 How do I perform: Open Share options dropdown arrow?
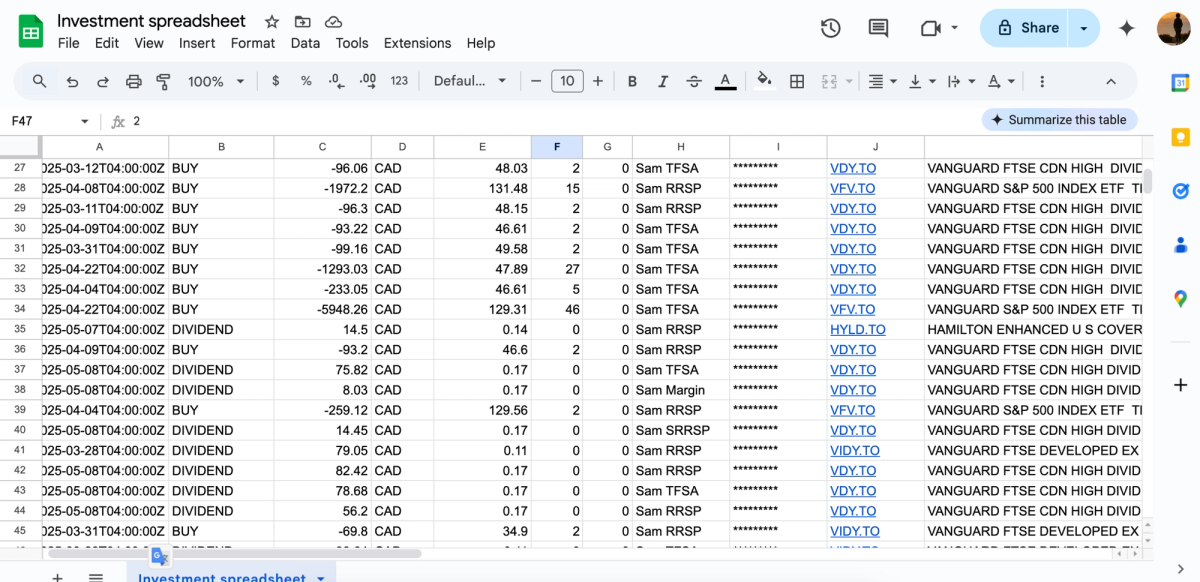pos(1084,28)
